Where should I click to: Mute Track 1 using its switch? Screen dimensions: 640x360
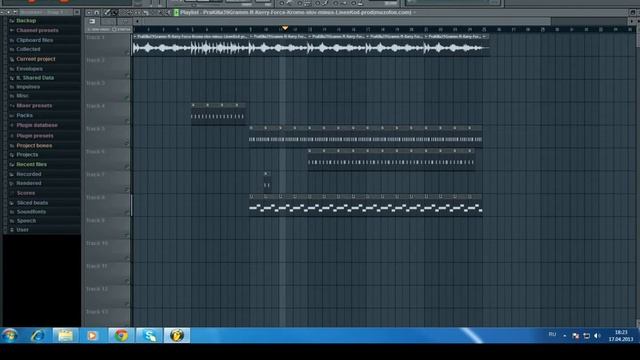[127, 53]
